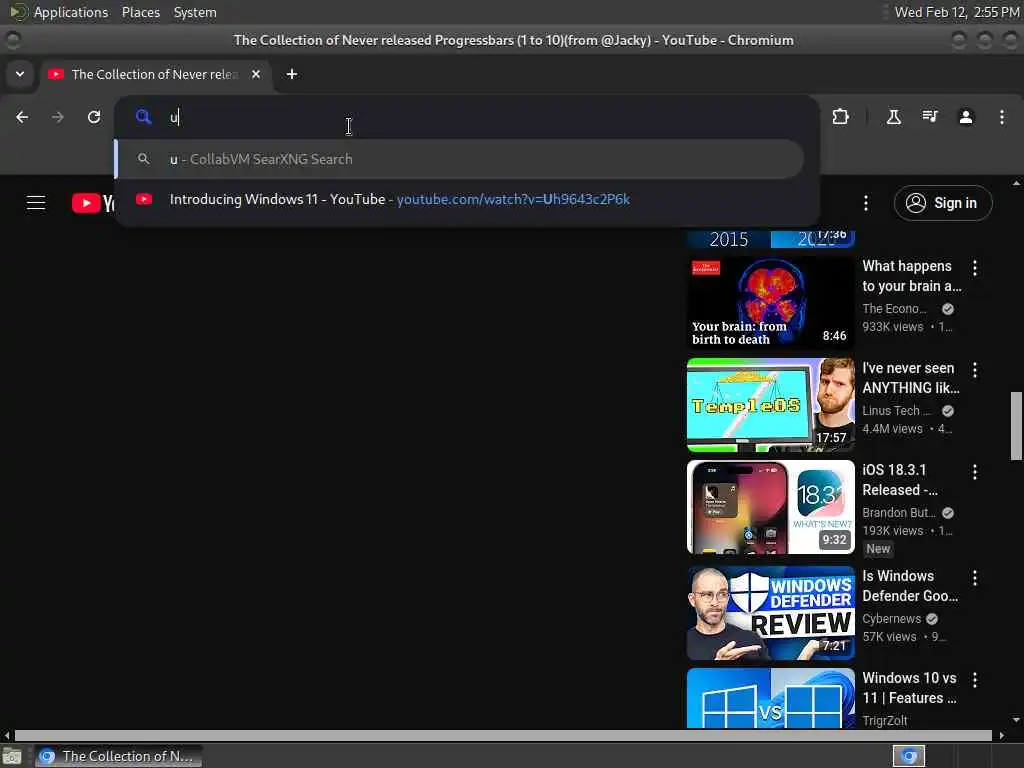This screenshot has width=1024, height=768.
Task: Click the browser forward arrow
Action: 58,117
